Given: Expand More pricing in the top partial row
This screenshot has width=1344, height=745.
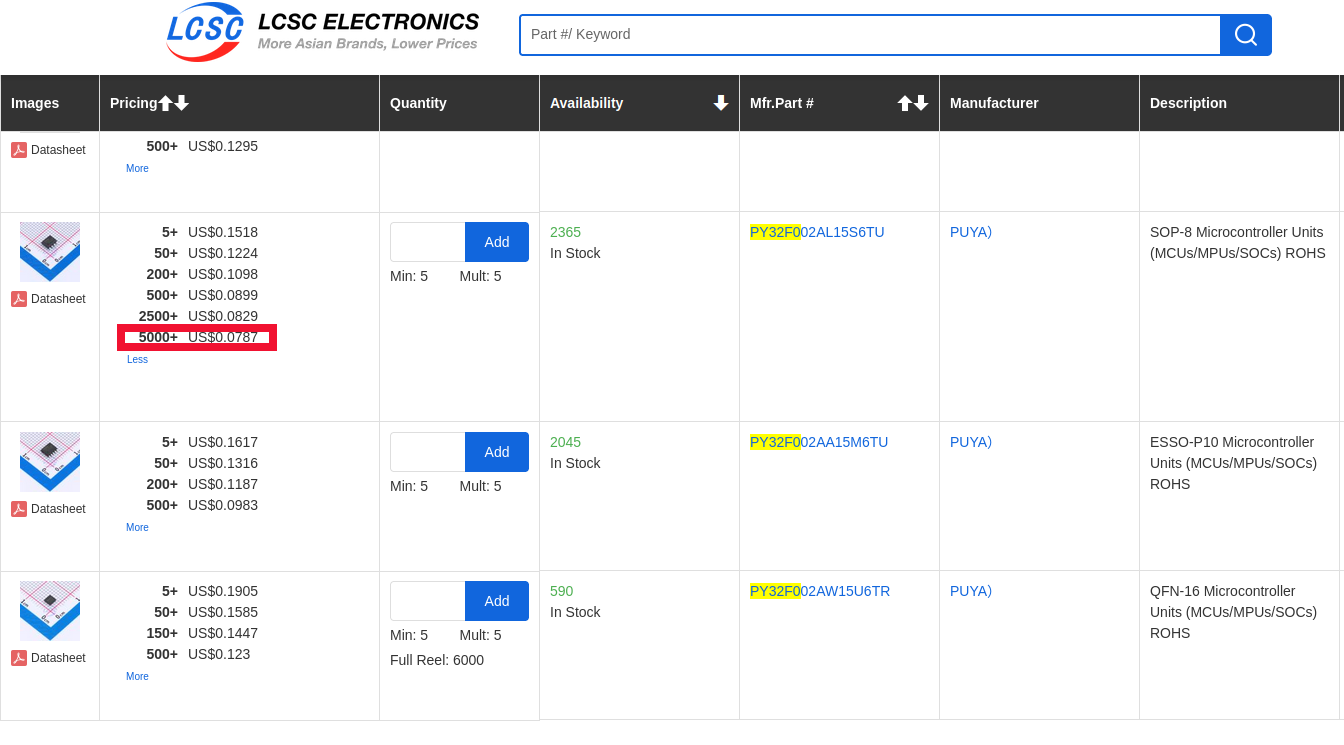Looking at the screenshot, I should pos(137,169).
